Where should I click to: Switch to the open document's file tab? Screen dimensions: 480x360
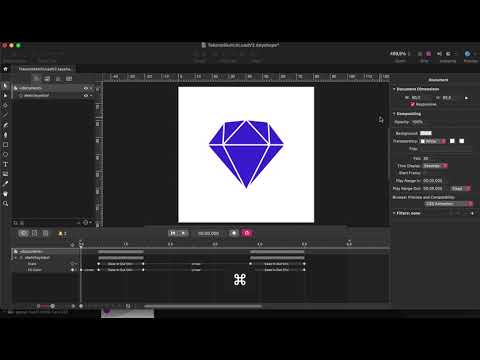44,69
